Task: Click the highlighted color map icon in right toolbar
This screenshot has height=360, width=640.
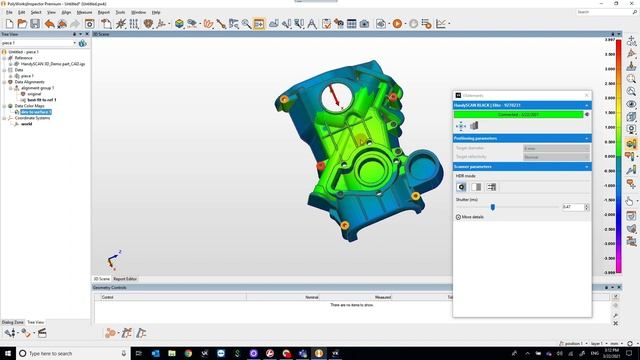Action: pyautogui.click(x=631, y=143)
